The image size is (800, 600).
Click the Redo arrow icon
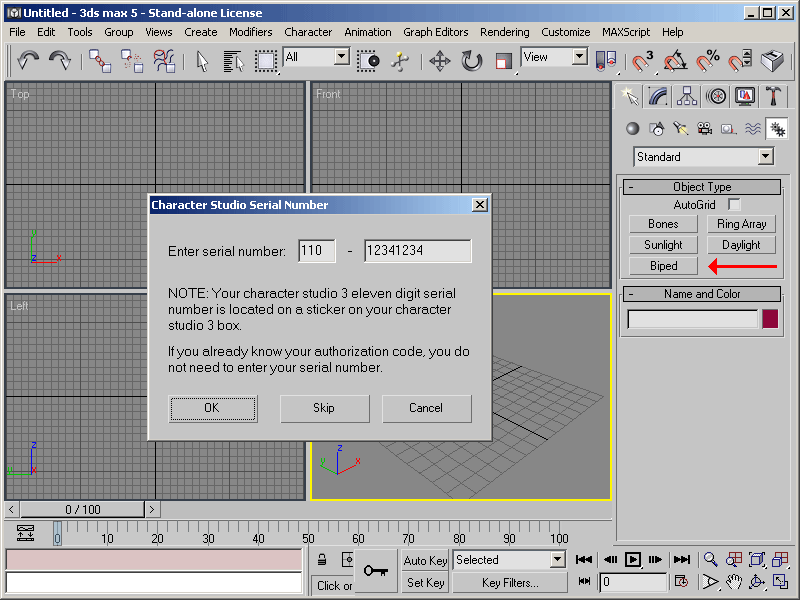60,61
